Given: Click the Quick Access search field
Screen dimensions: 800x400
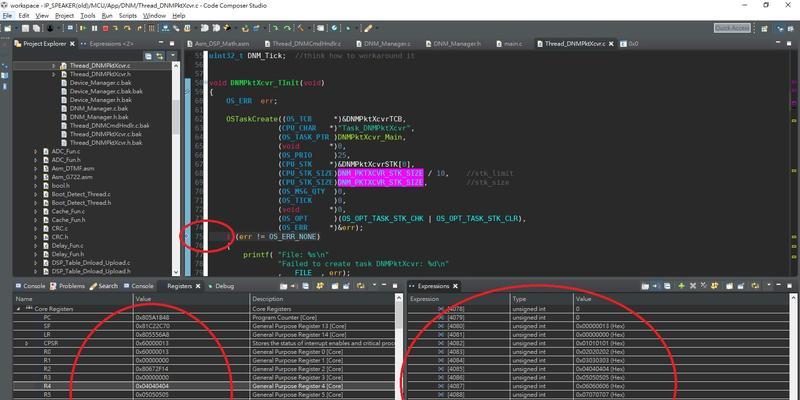Looking at the screenshot, I should [x=732, y=28].
